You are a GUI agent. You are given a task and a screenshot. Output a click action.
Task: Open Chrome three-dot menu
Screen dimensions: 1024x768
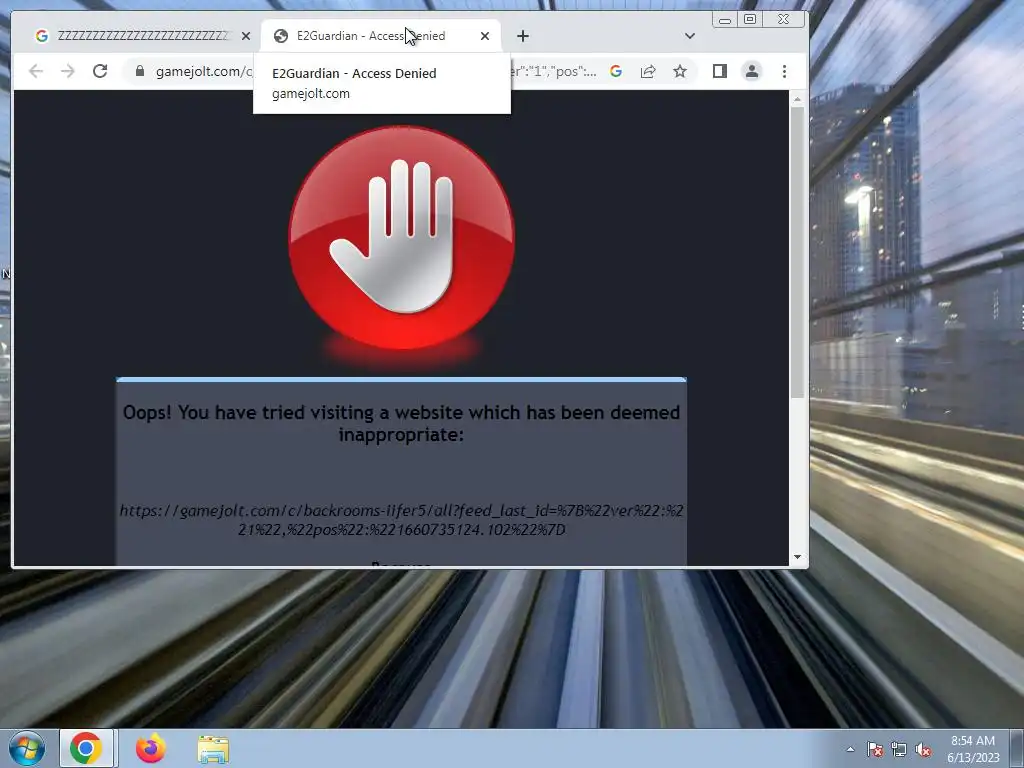click(784, 71)
